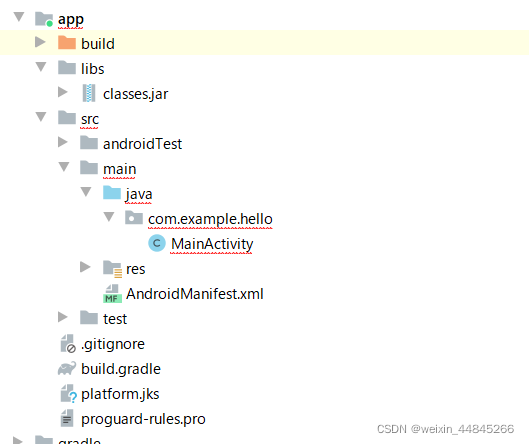This screenshot has width=529, height=444.
Task: Select the androidTest label
Action: click(142, 144)
